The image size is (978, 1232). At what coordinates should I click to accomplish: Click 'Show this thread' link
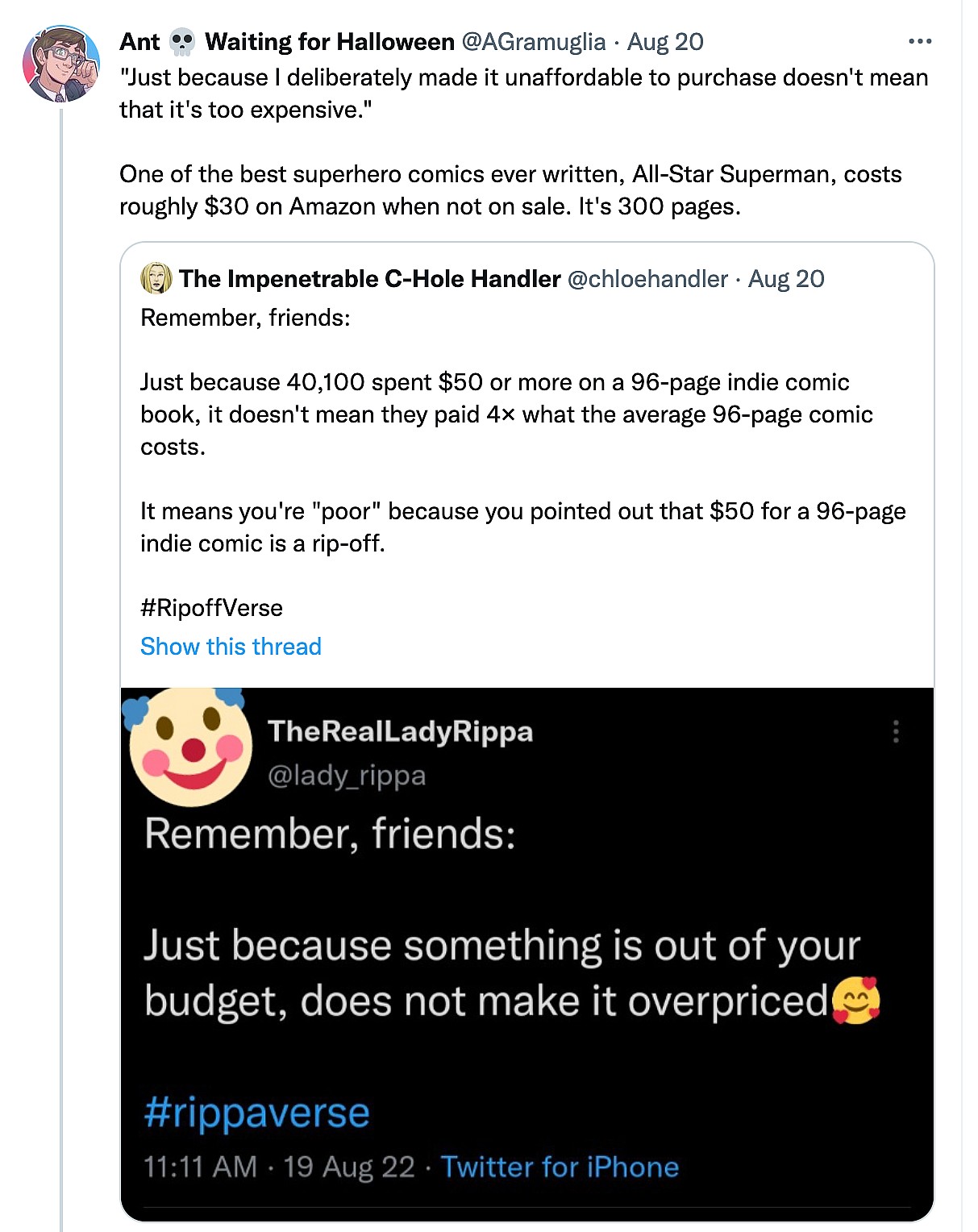[231, 647]
